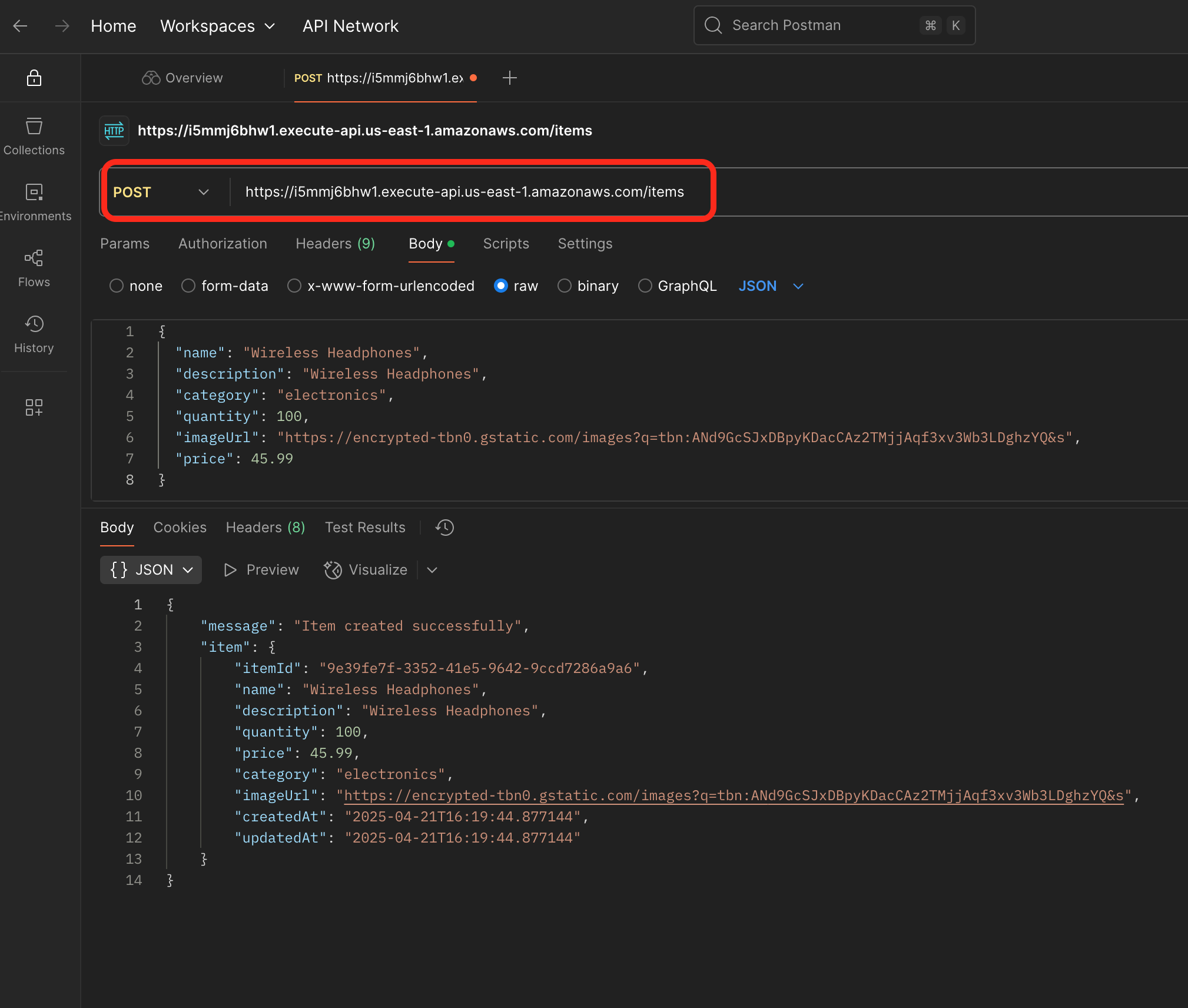Open the Test Results tab

pyautogui.click(x=365, y=528)
